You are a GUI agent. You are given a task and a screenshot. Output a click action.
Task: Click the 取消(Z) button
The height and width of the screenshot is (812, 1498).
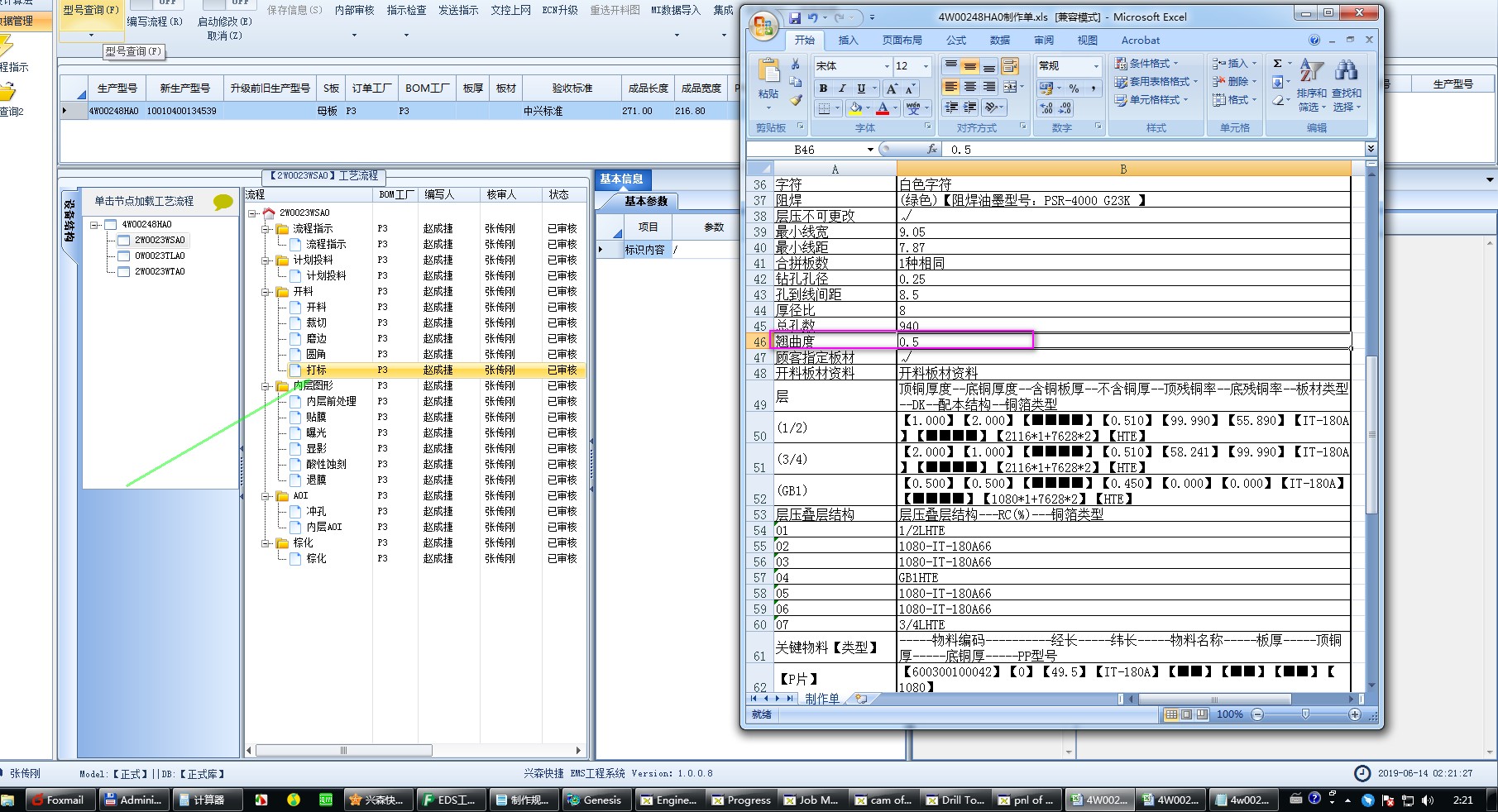[x=224, y=36]
